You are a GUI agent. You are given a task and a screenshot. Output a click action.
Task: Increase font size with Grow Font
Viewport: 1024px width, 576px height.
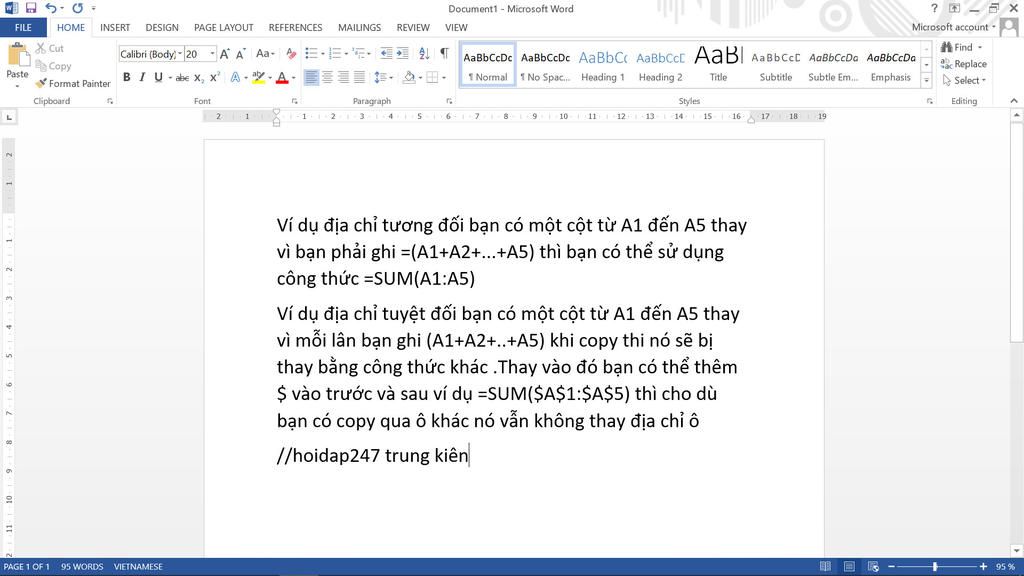click(x=225, y=54)
